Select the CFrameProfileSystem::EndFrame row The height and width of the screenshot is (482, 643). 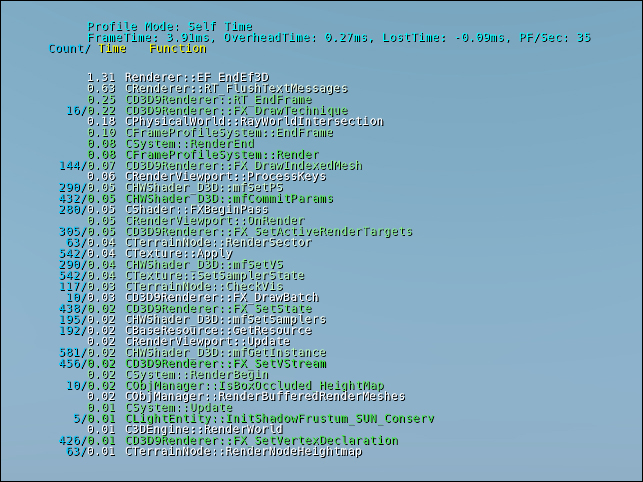[x=210, y=133]
